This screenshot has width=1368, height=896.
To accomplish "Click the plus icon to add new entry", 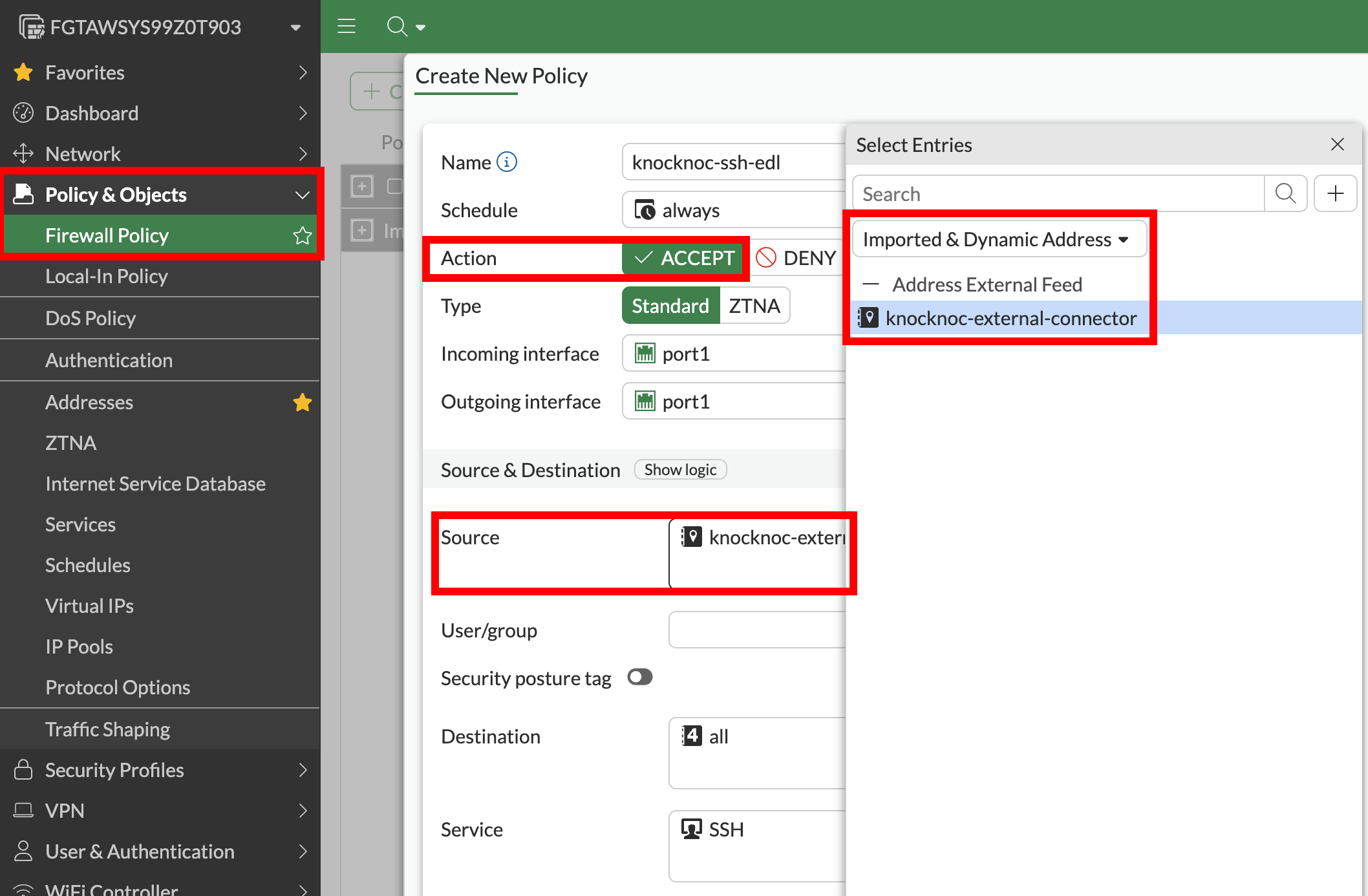I will (1335, 193).
